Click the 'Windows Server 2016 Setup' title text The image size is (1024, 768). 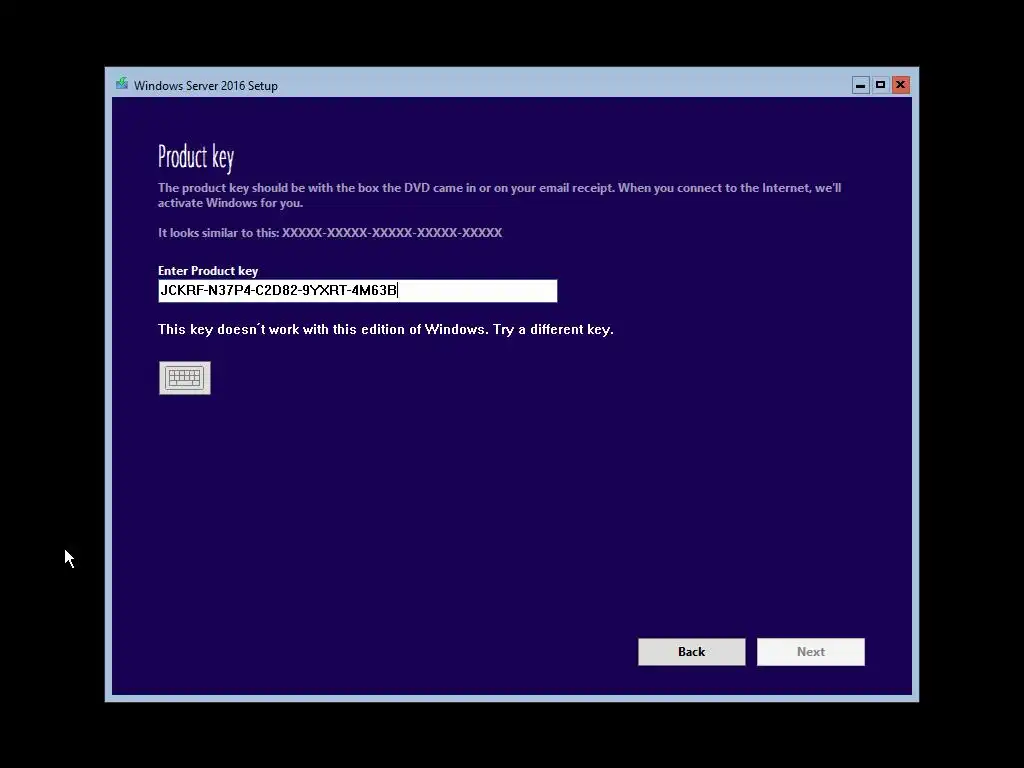(206, 86)
